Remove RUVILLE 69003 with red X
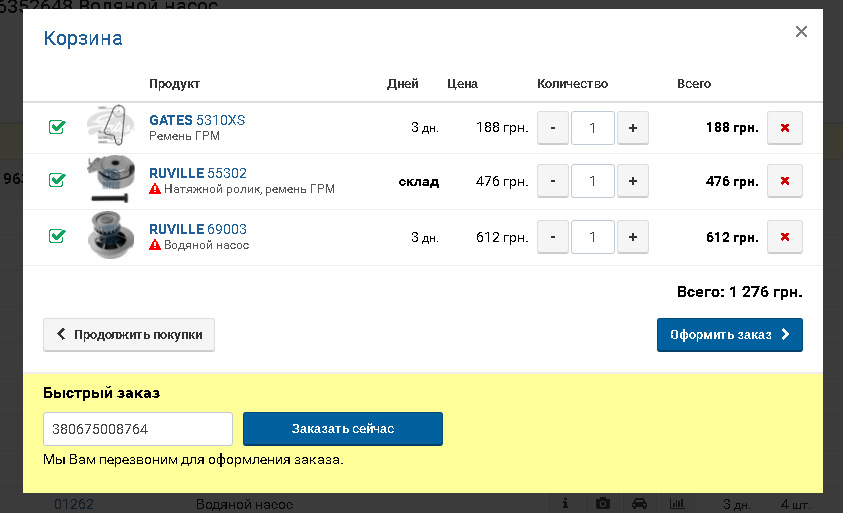The width and height of the screenshot is (843, 513). (x=785, y=237)
